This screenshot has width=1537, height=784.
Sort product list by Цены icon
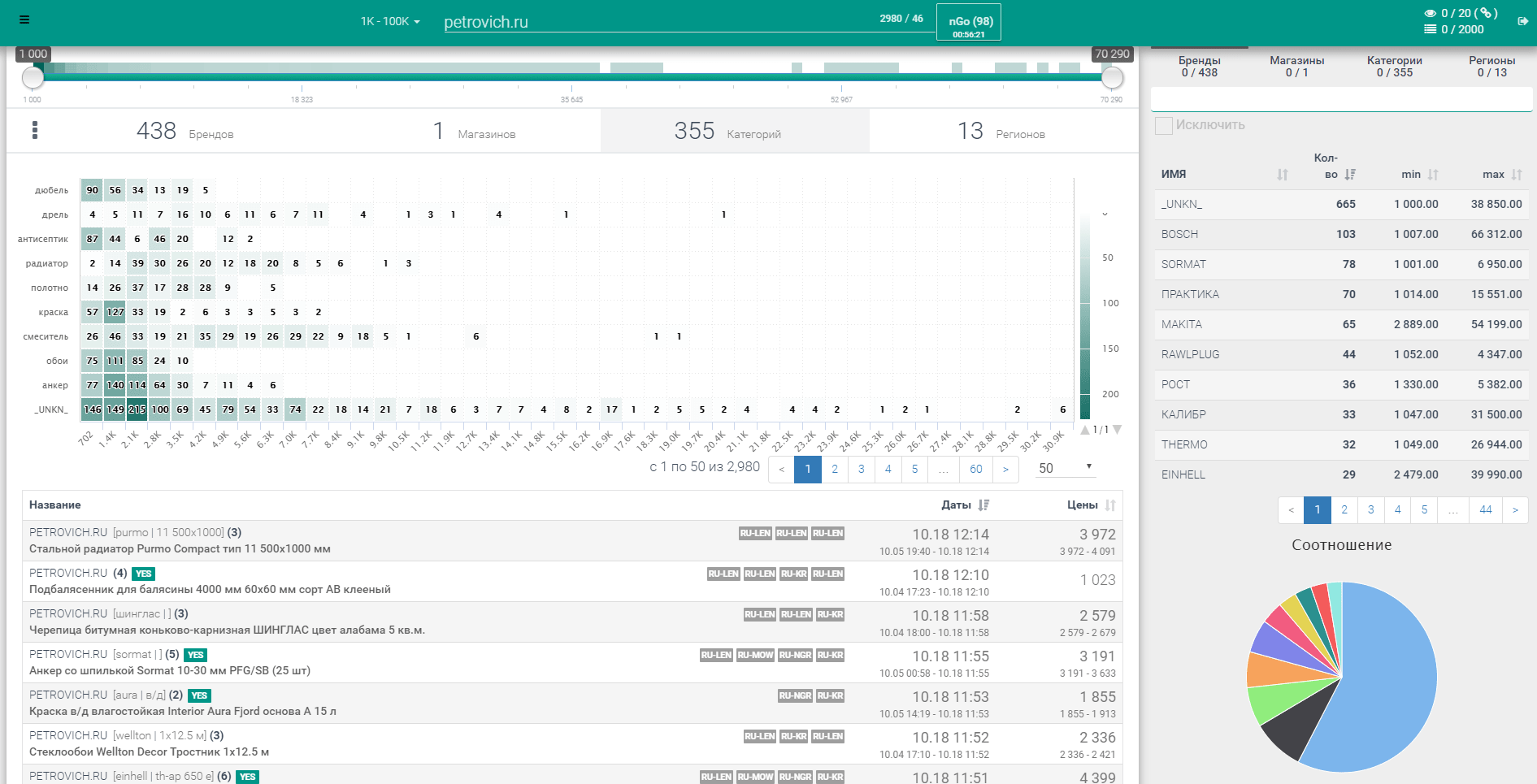1109,505
